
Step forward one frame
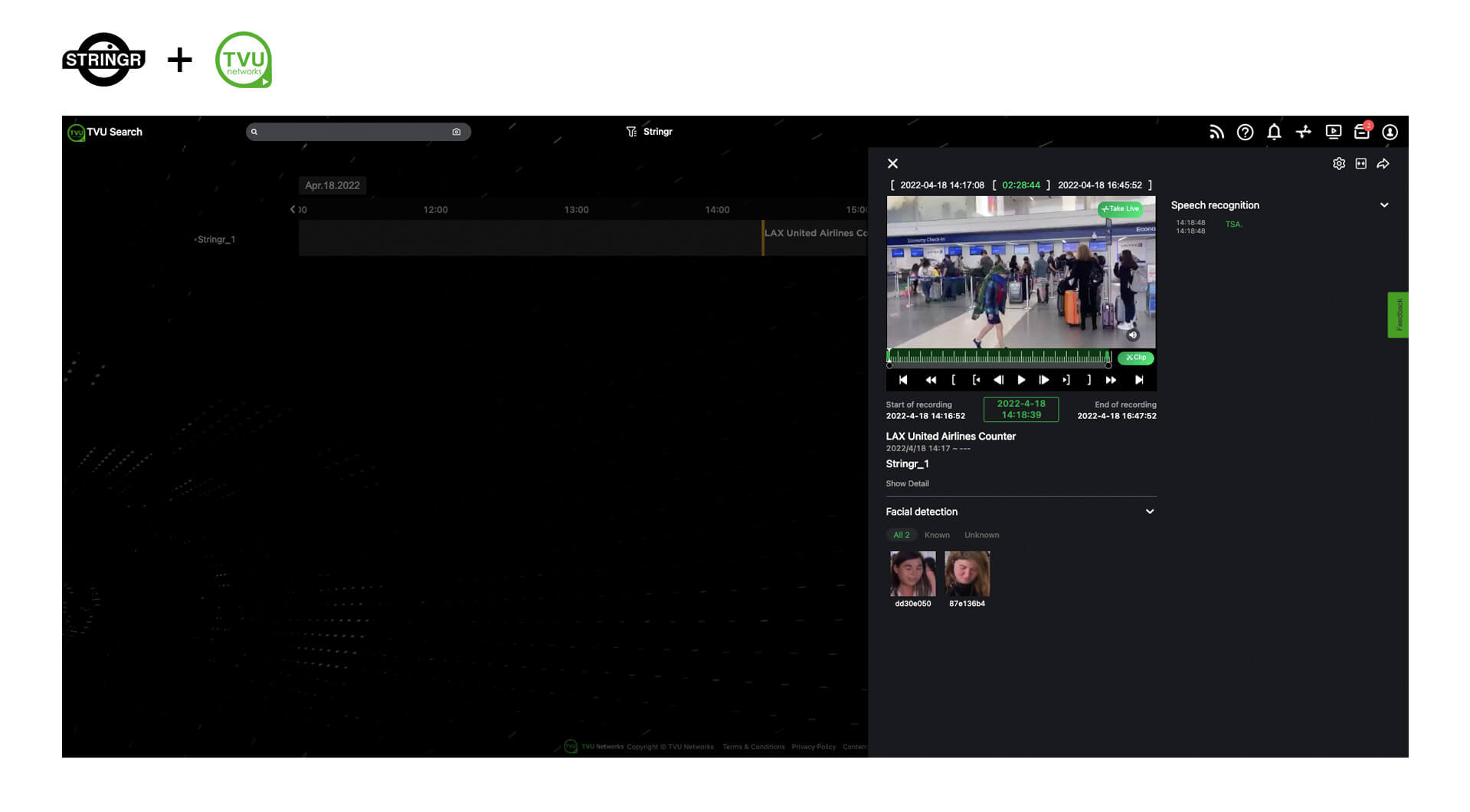(1043, 380)
